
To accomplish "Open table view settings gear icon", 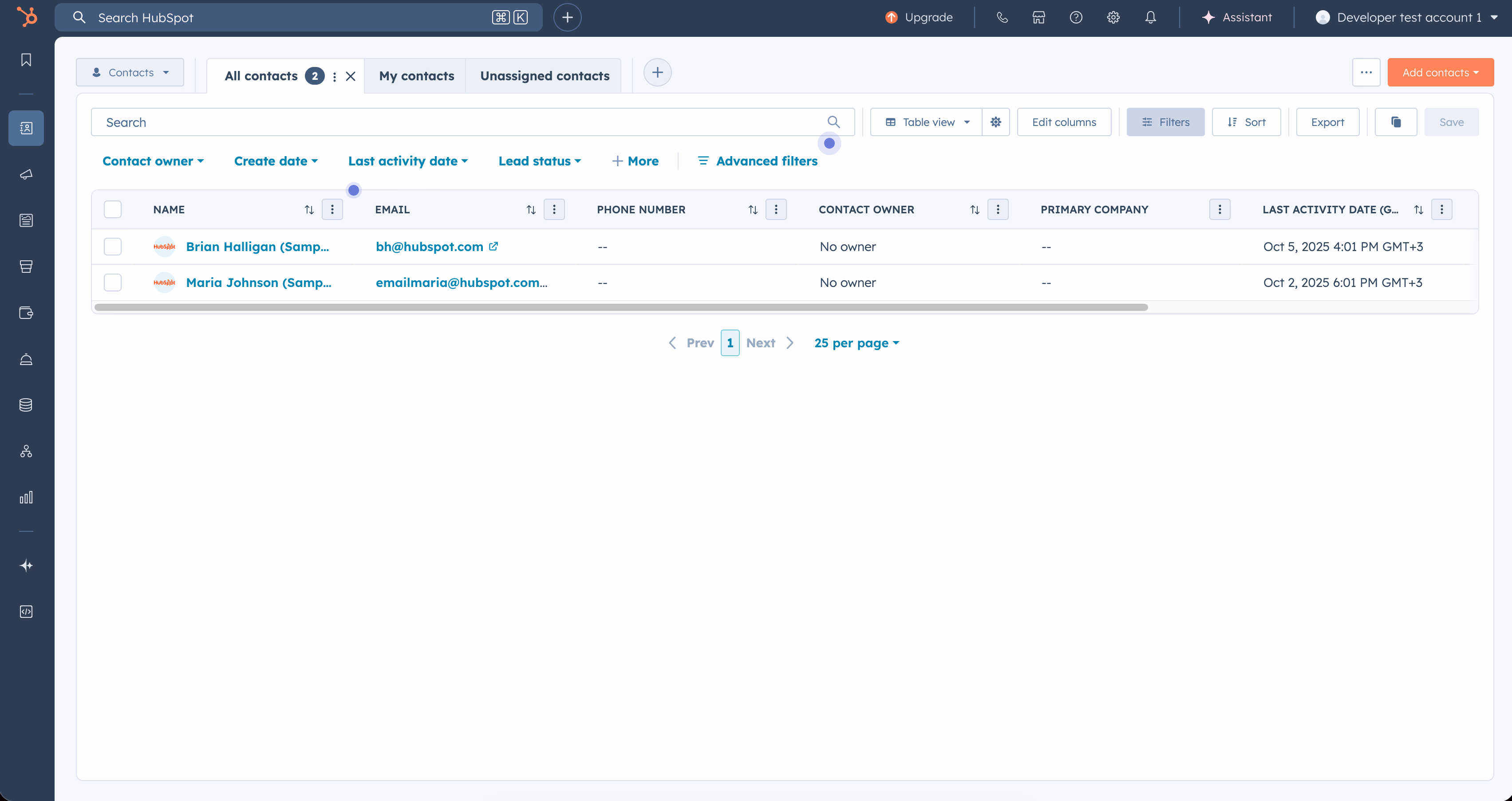I will point(995,122).
